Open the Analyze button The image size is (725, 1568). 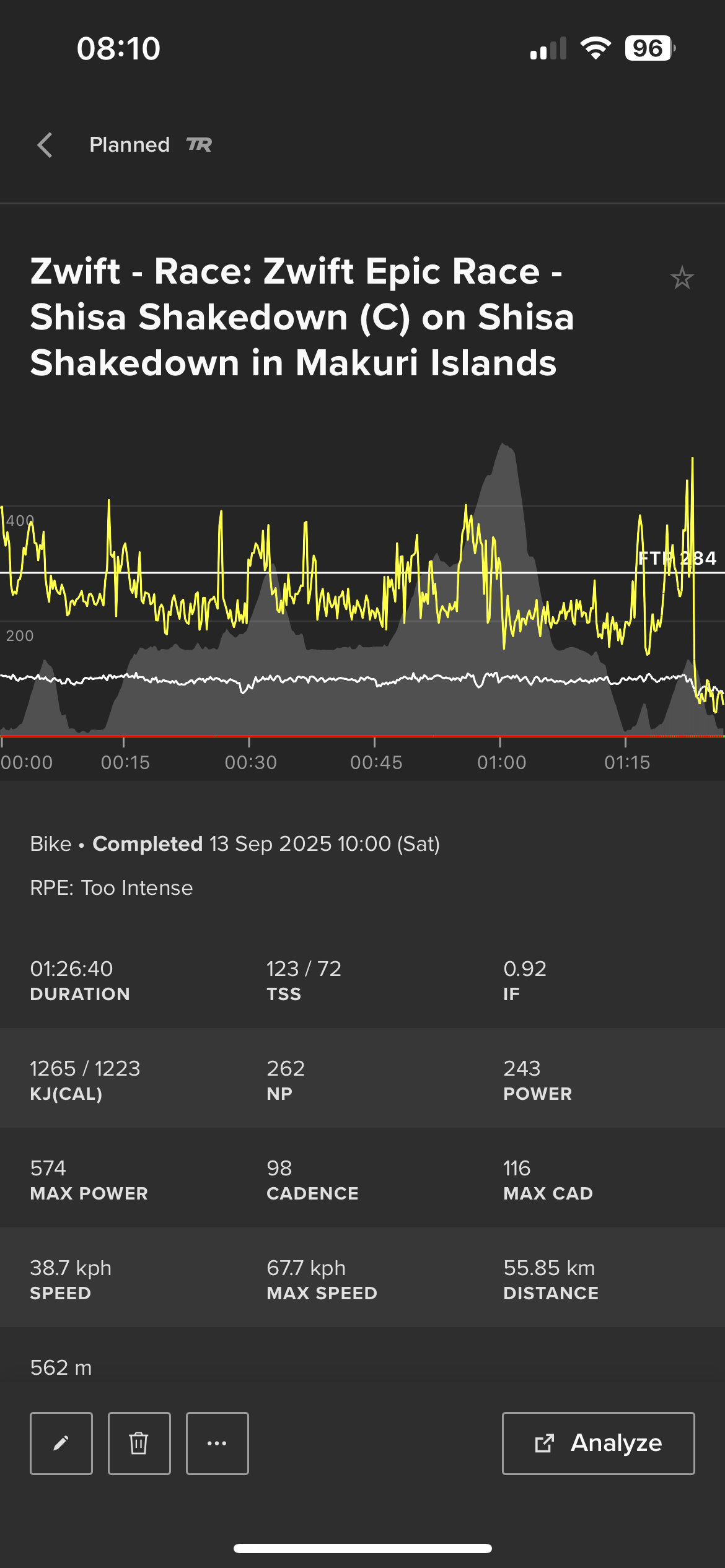click(x=599, y=1444)
